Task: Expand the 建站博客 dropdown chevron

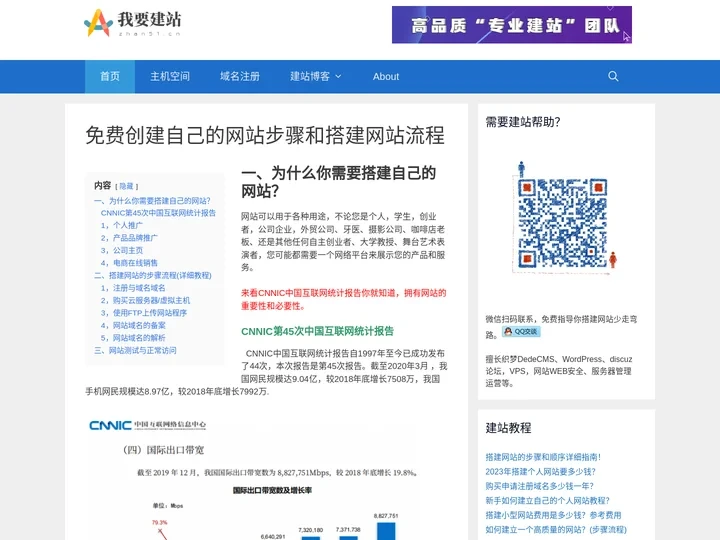Action: click(338, 76)
